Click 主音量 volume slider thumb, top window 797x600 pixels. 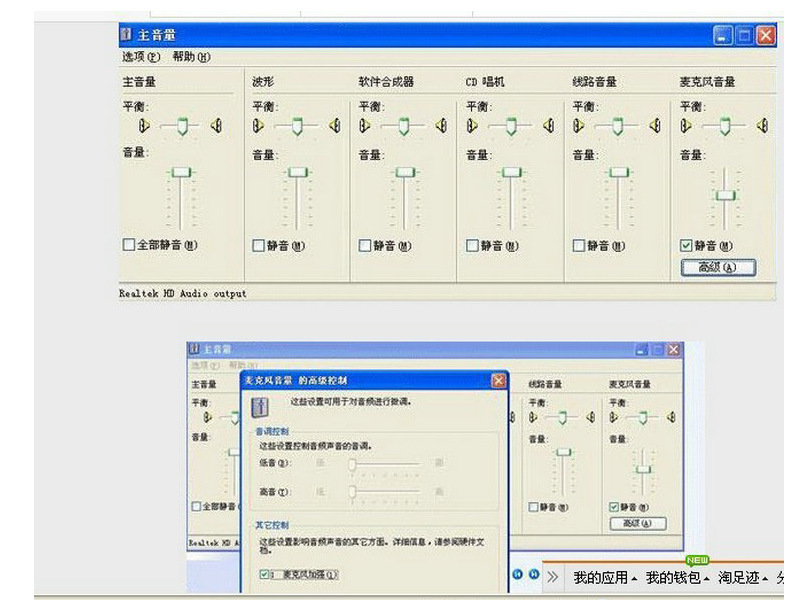(x=181, y=172)
